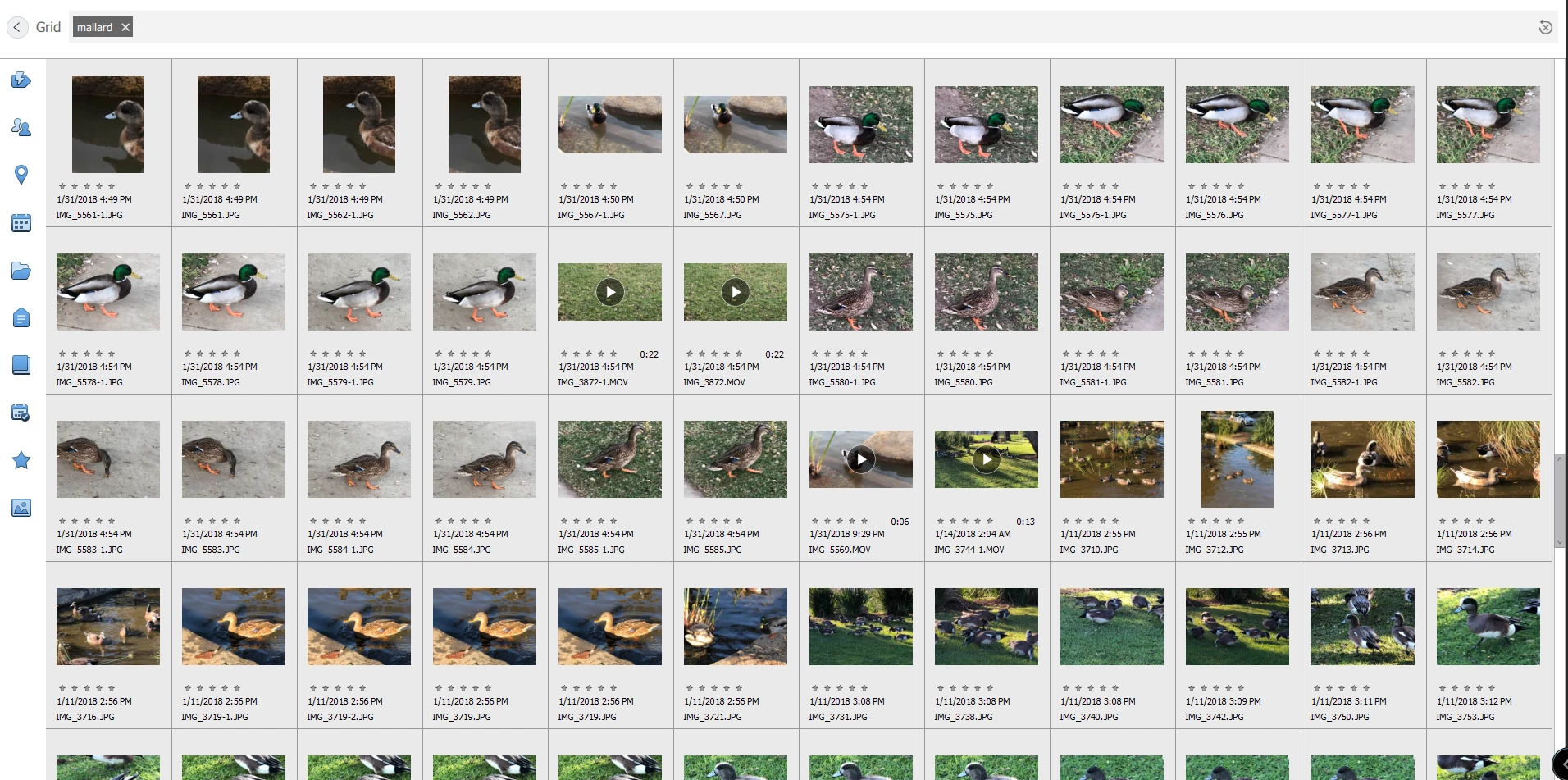Image resolution: width=1568 pixels, height=780 pixels.
Task: Open the Albums filter icon
Action: [x=21, y=365]
